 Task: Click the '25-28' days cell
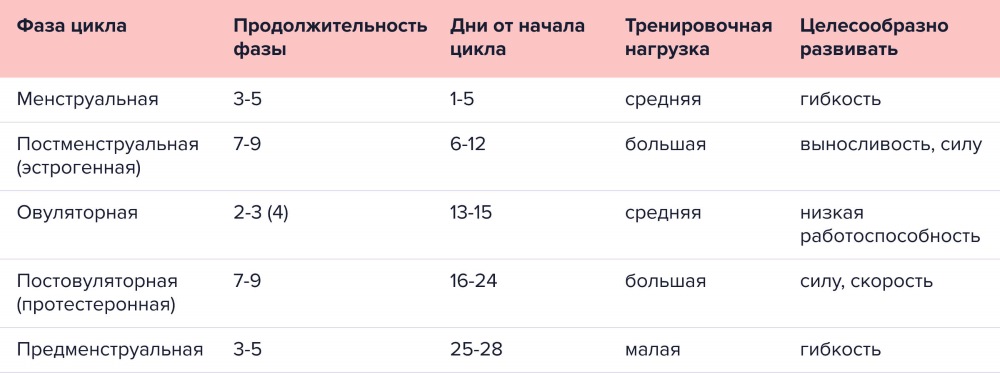pyautogui.click(x=476, y=349)
